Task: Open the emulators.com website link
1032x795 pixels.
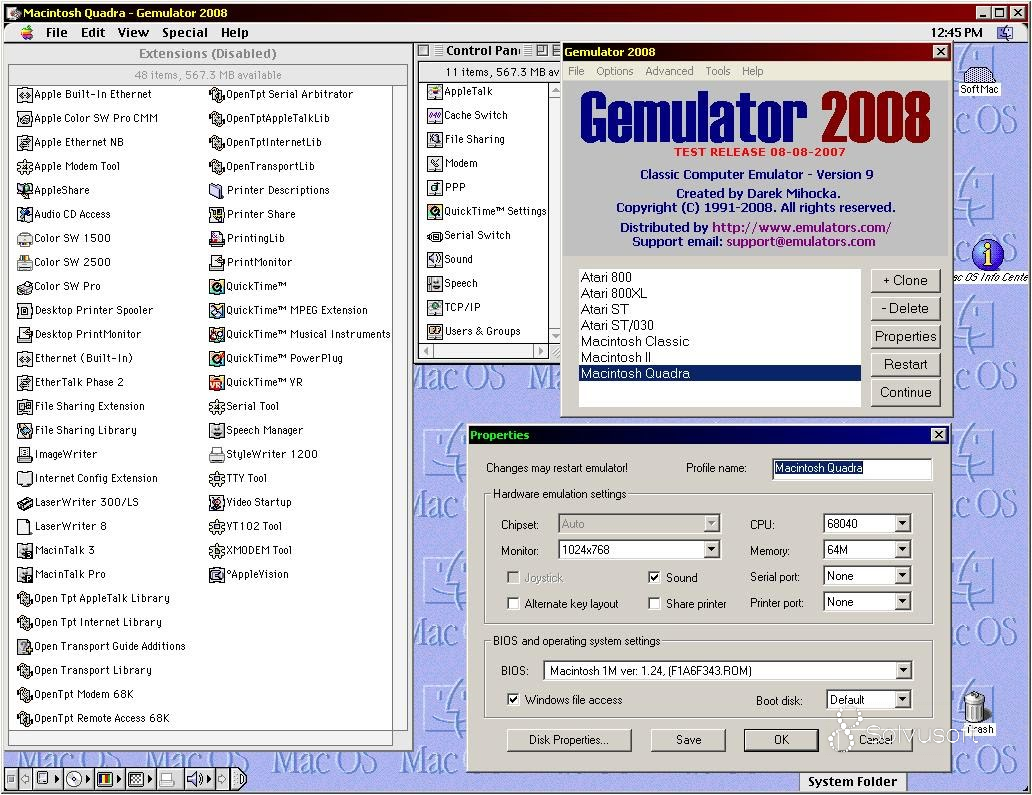Action: (802, 228)
